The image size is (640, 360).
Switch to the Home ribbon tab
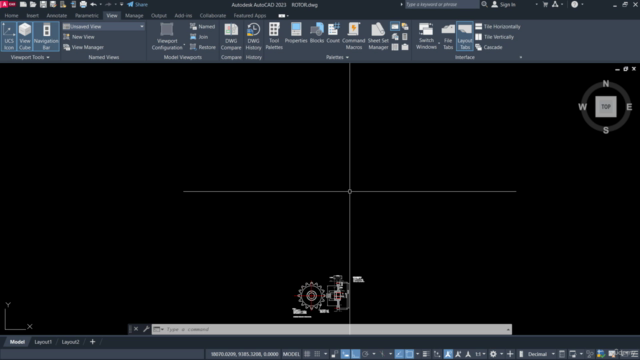[x=11, y=16]
